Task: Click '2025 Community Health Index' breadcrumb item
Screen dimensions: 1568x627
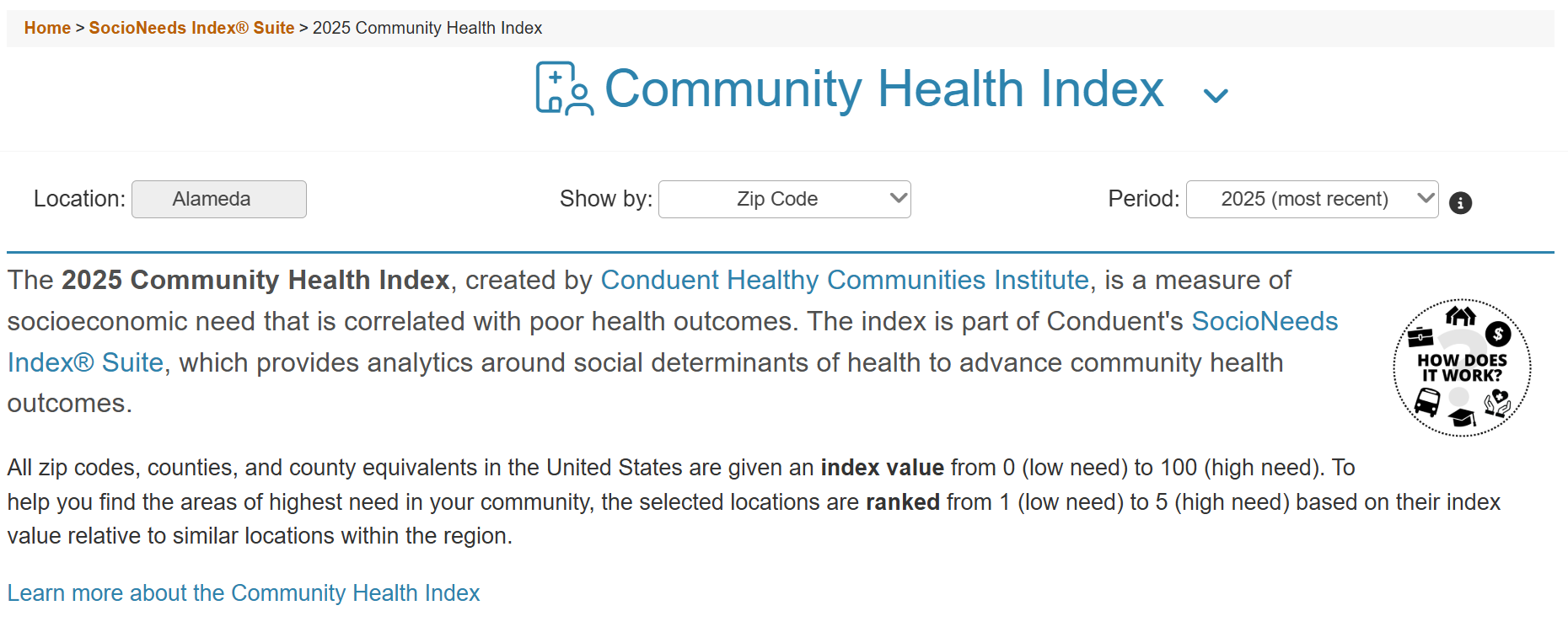Action: [x=427, y=28]
